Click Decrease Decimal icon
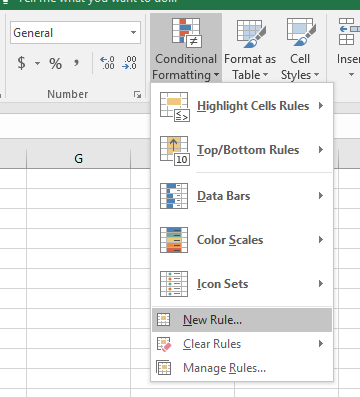Screen dimensions: 360x397 (129, 63)
